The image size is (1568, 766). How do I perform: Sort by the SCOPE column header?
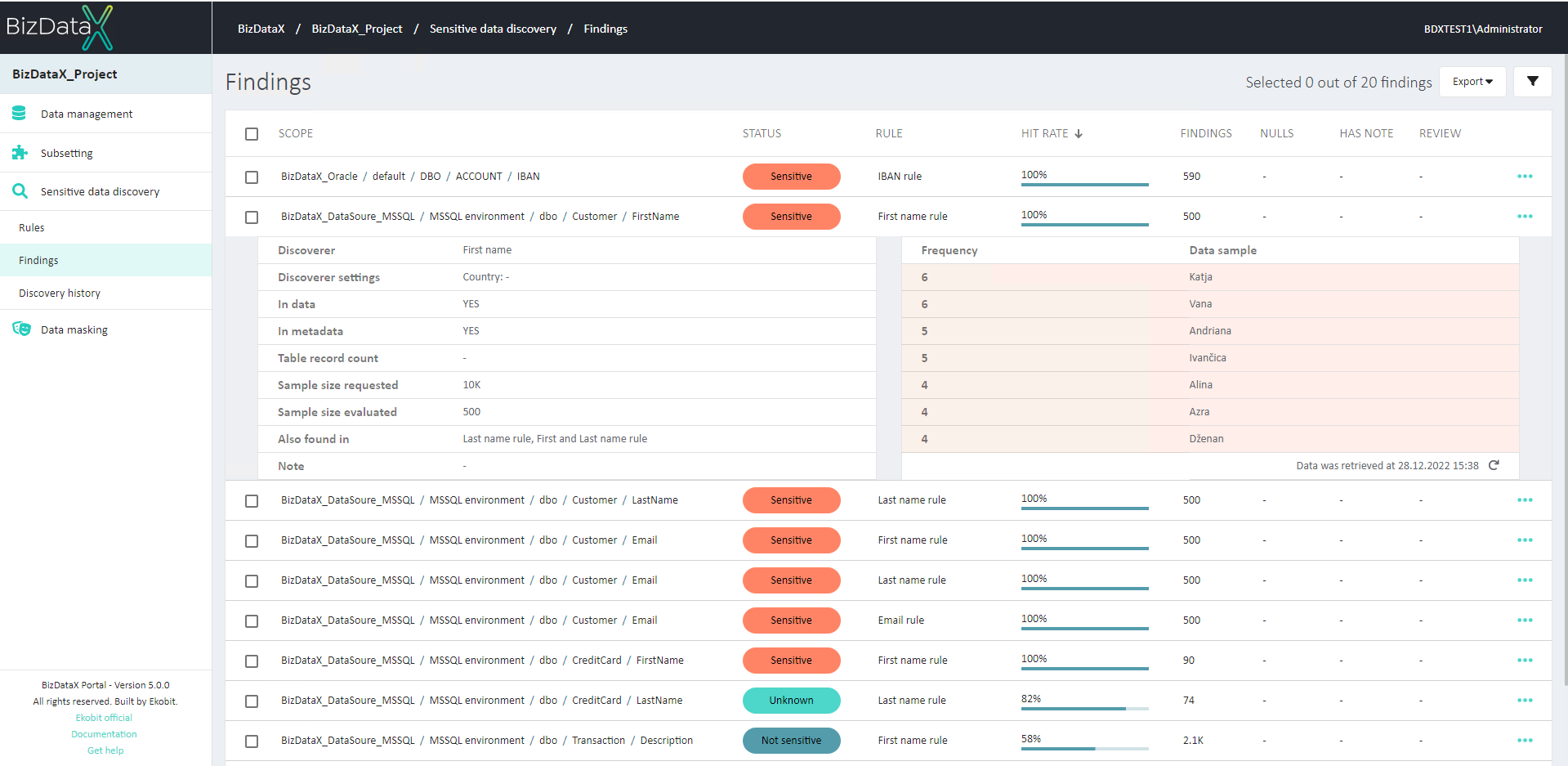tap(295, 134)
